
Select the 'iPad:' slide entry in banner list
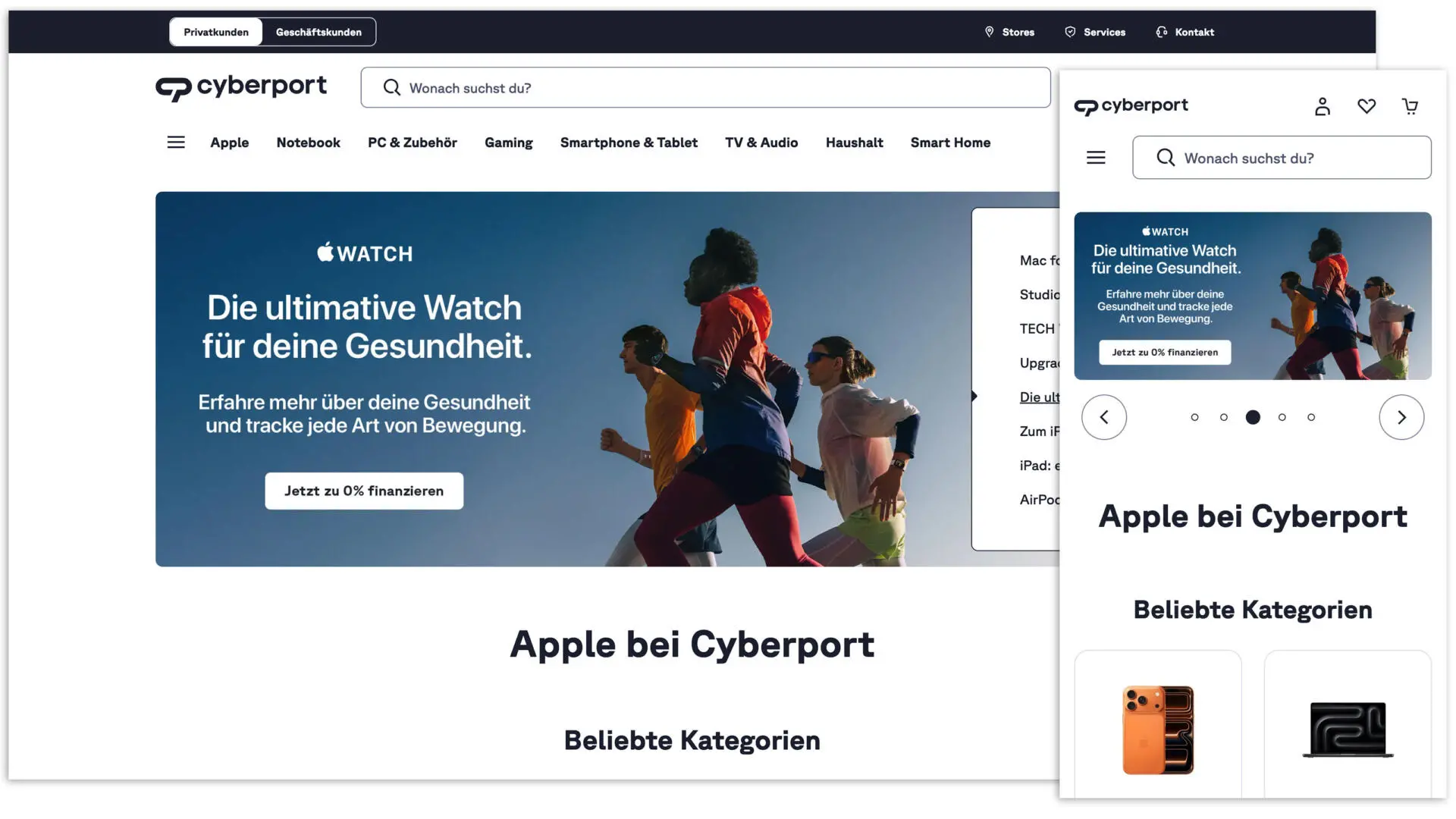1039,465
